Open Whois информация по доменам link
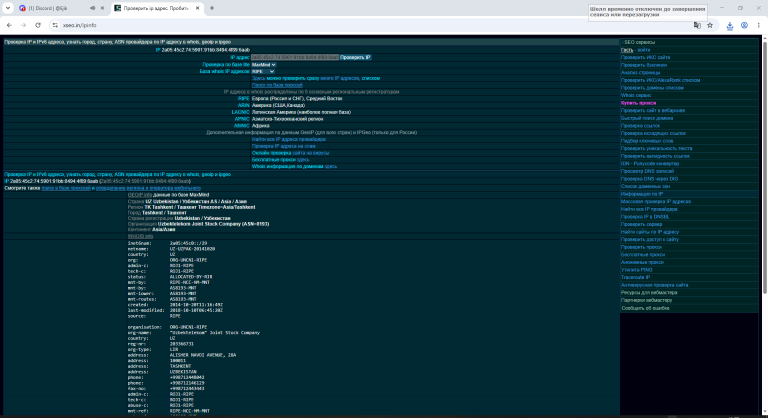This screenshot has height=418, width=768. [294, 167]
